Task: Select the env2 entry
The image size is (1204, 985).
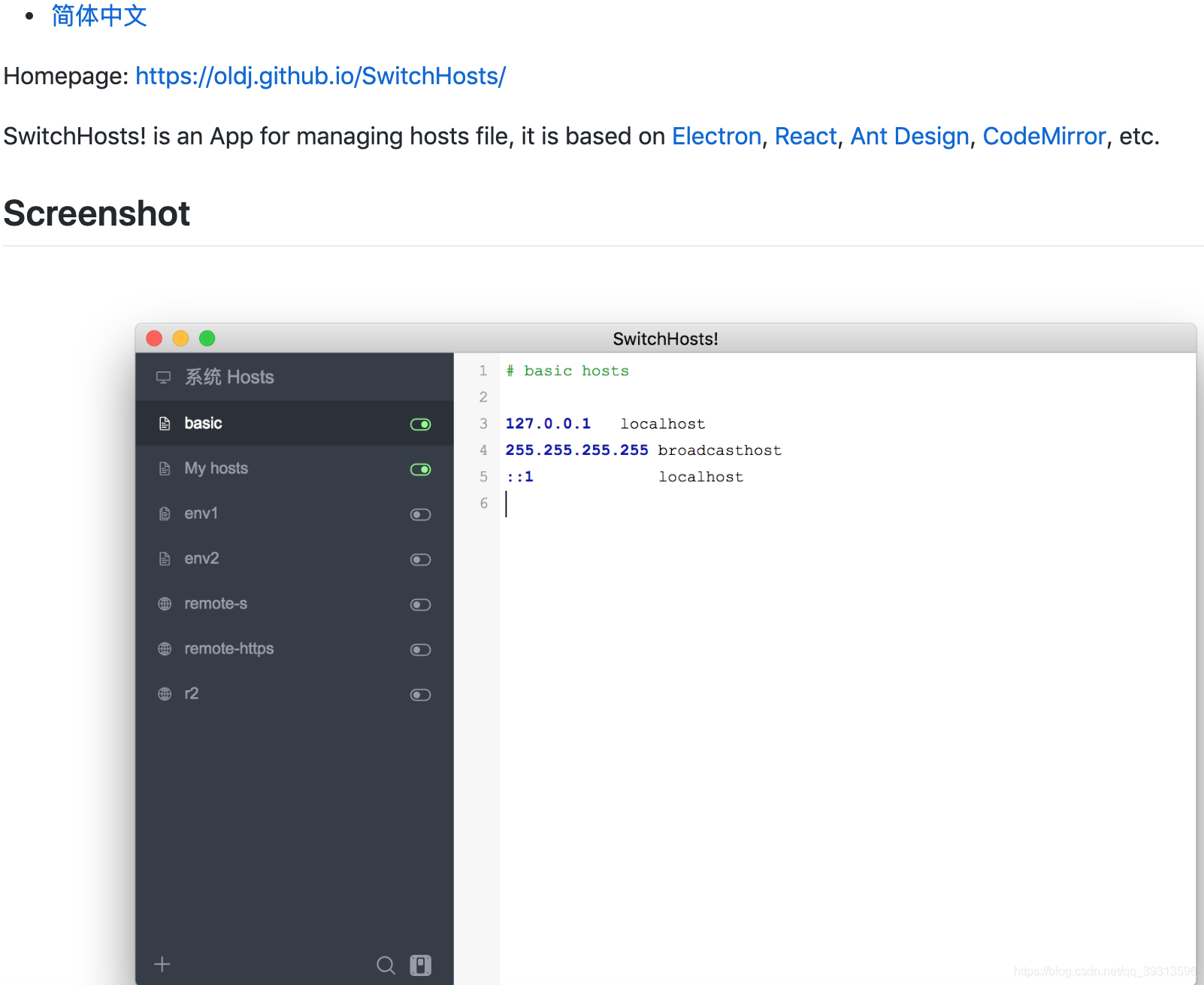Action: click(295, 559)
